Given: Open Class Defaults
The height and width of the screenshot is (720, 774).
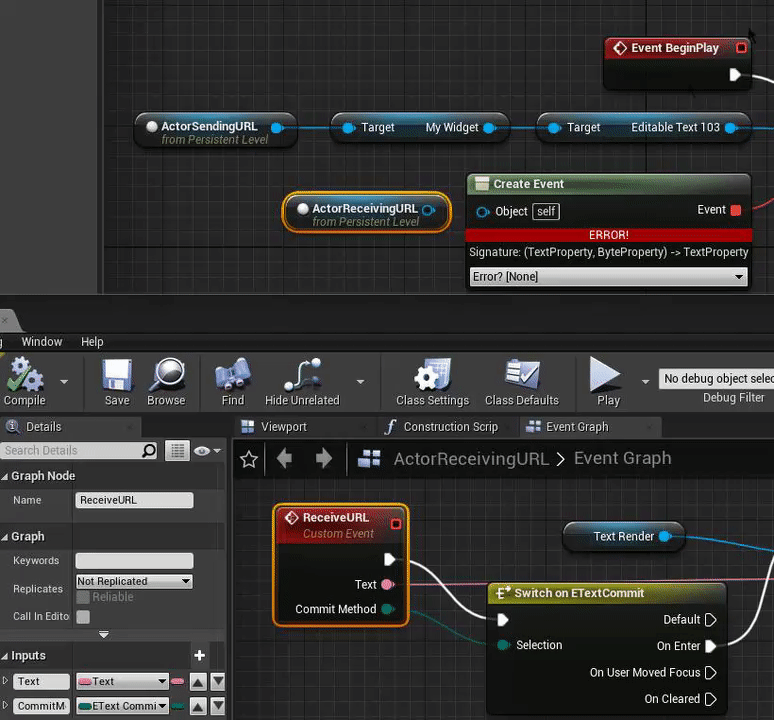Looking at the screenshot, I should coord(522,381).
